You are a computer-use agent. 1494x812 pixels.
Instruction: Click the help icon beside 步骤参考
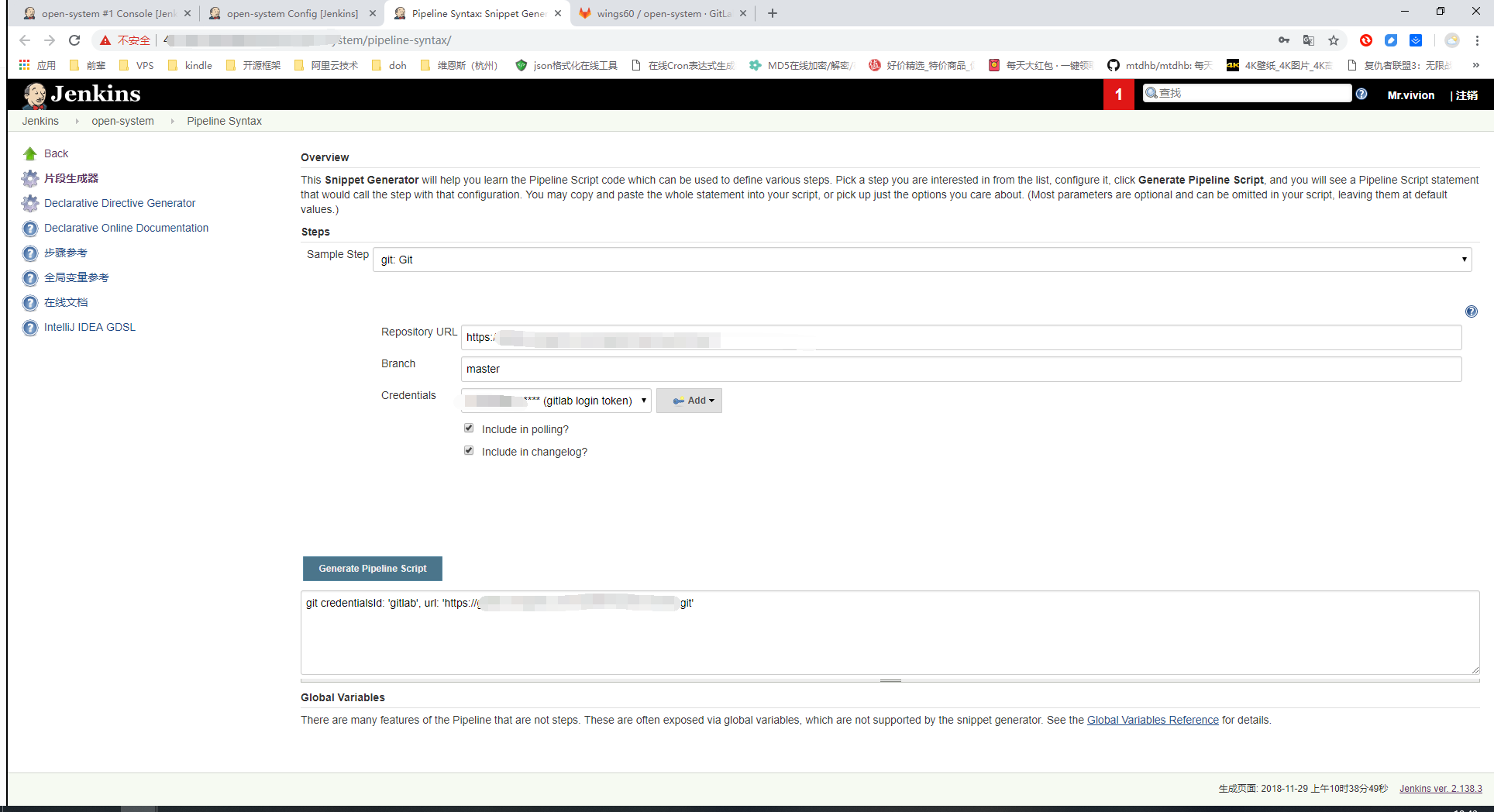point(29,253)
